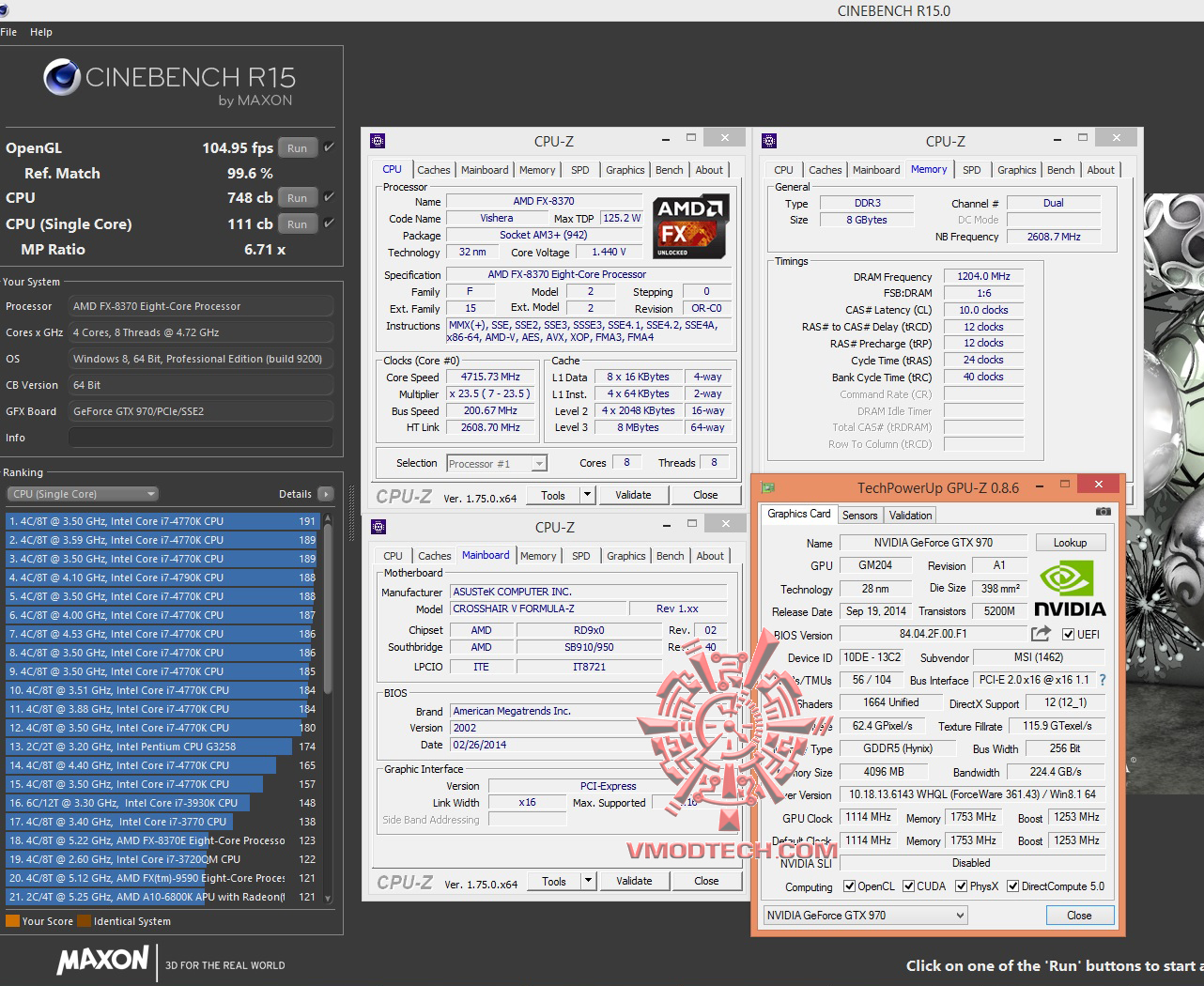Image resolution: width=1204 pixels, height=986 pixels.
Task: Toggle the UEFI checkbox in GPU-Z
Action: click(1068, 635)
